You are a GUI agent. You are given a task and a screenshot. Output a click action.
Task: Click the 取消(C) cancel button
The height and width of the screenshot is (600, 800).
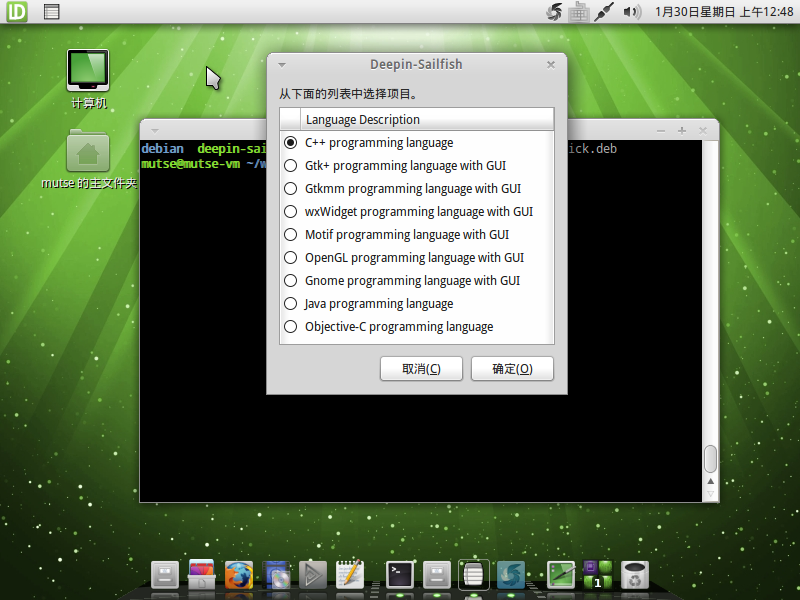(x=421, y=368)
